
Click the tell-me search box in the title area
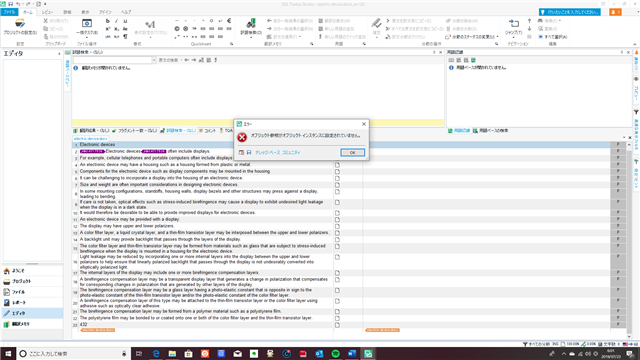(x=570, y=12)
